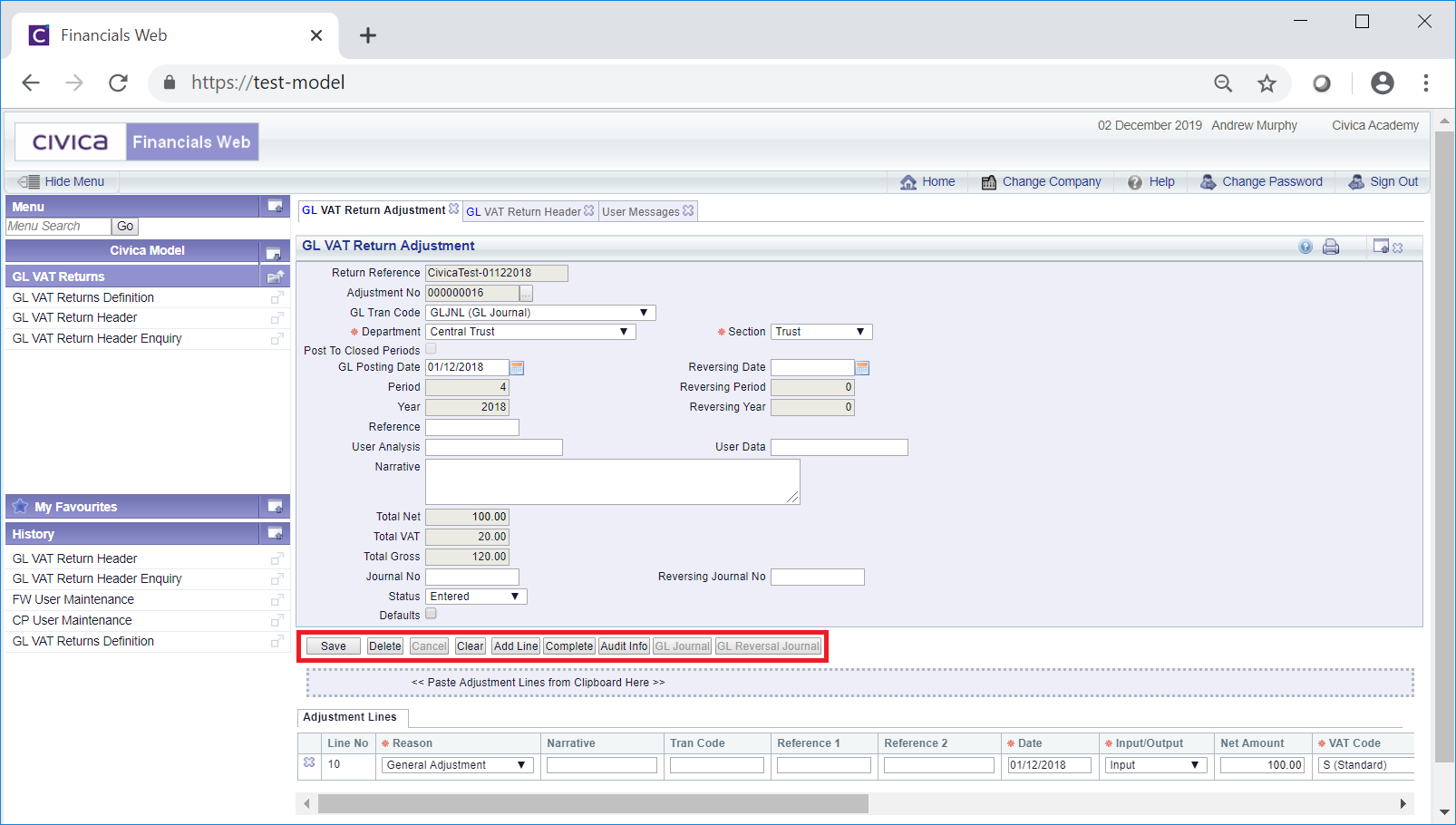Switch to User Messages tab
The image size is (1456, 825).
[641, 212]
